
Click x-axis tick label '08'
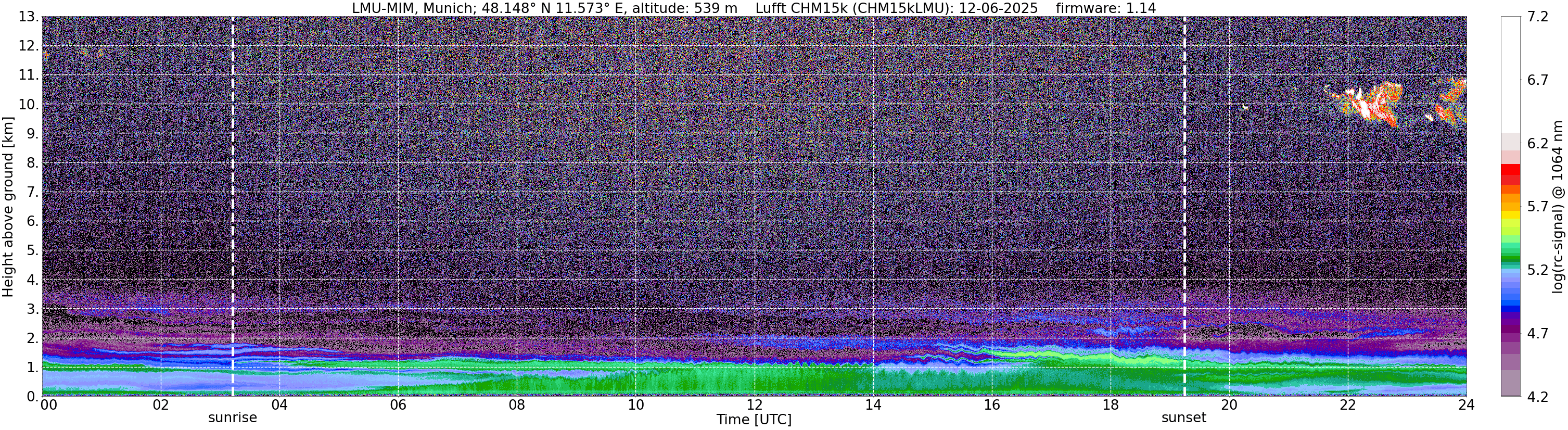pyautogui.click(x=517, y=405)
